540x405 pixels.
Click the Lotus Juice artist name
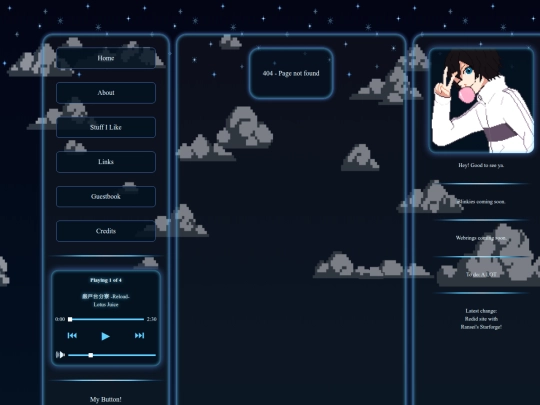tap(106, 305)
